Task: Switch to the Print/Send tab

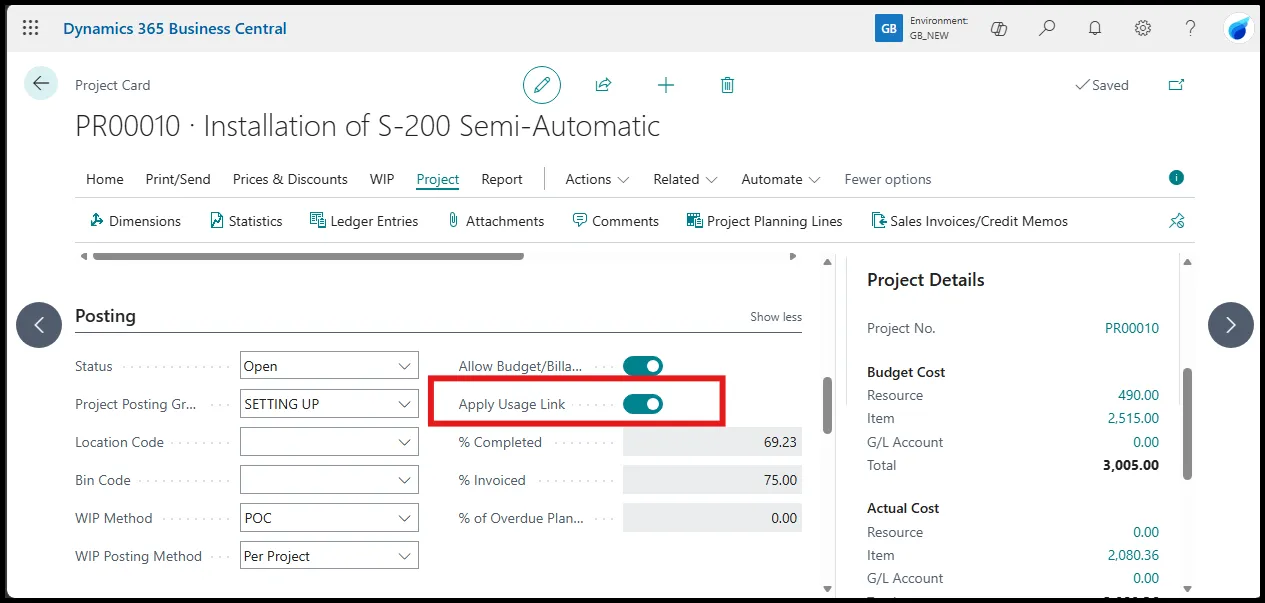Action: (x=178, y=179)
